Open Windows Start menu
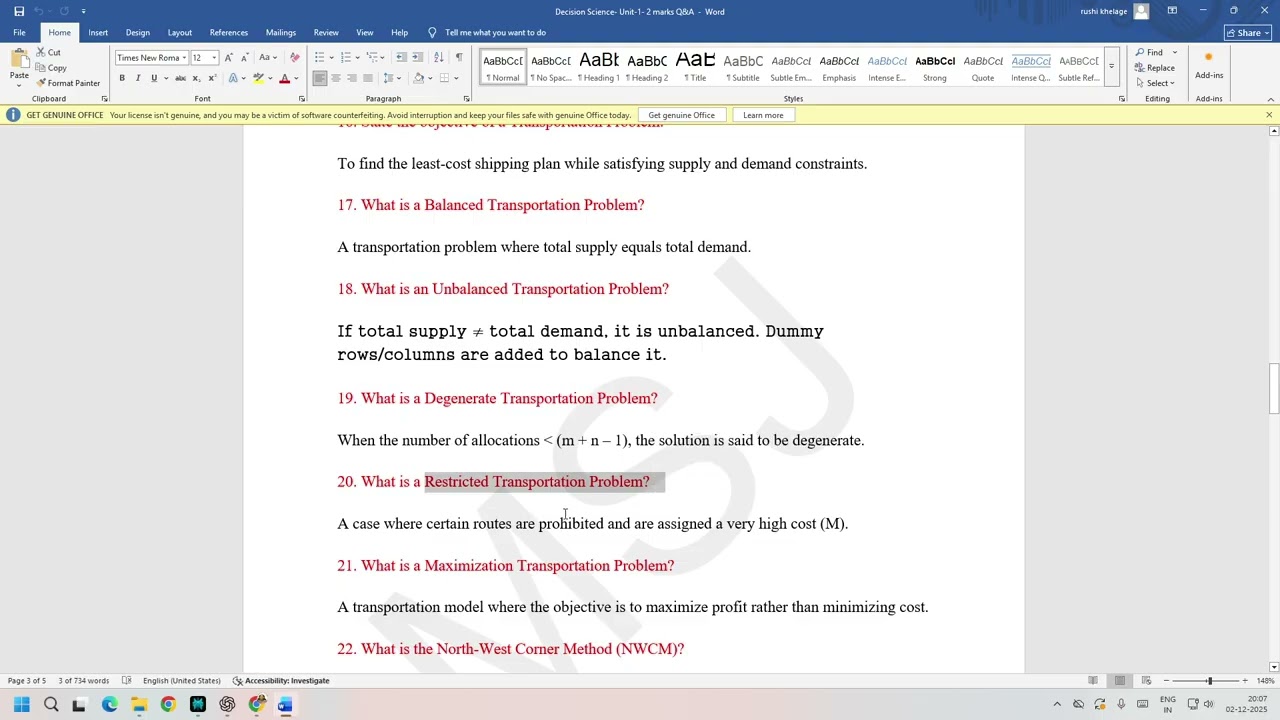The image size is (1280, 720). click(x=22, y=705)
